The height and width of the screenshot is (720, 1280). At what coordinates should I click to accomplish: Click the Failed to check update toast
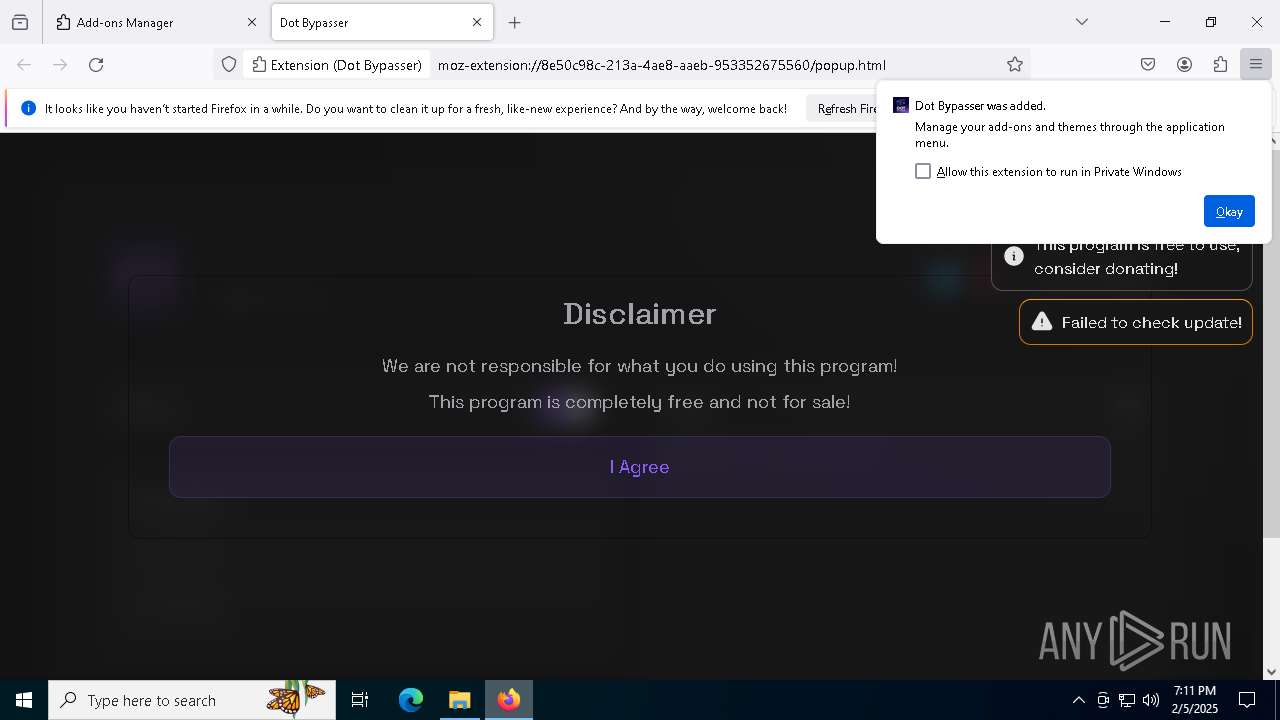pyautogui.click(x=1136, y=322)
